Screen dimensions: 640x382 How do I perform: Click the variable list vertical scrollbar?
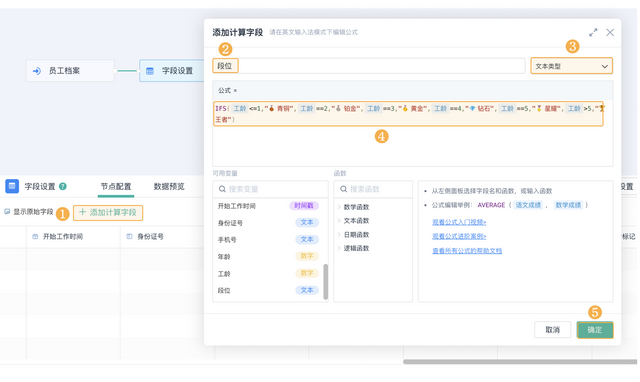pos(326,282)
